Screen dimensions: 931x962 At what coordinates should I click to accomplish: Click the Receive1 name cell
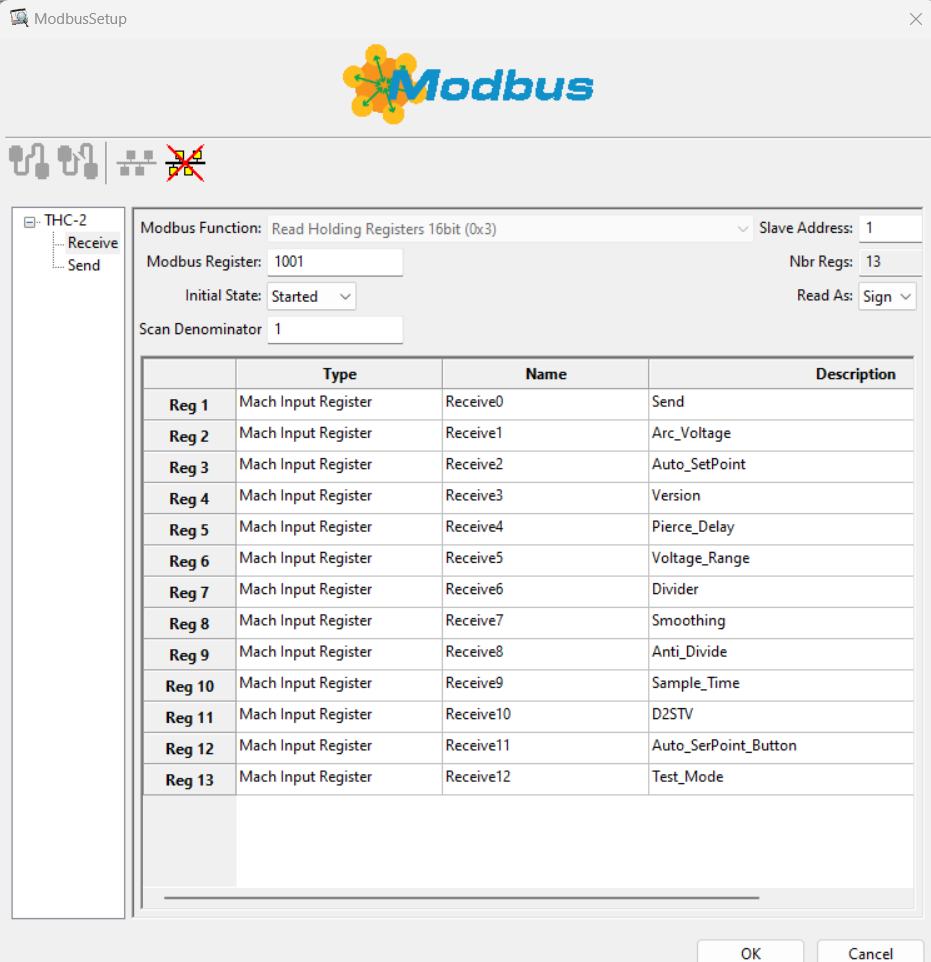[545, 436]
